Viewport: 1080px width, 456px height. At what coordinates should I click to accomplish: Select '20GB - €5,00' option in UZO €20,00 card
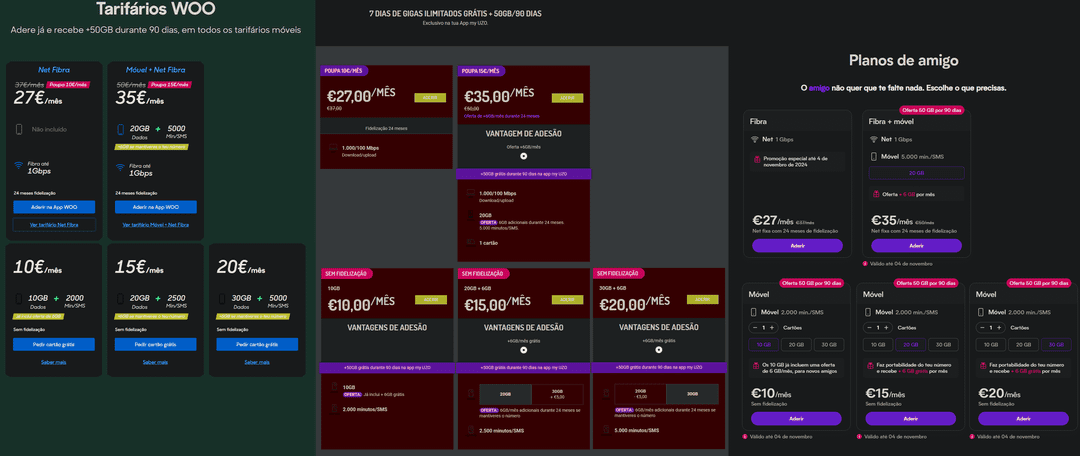[641, 394]
